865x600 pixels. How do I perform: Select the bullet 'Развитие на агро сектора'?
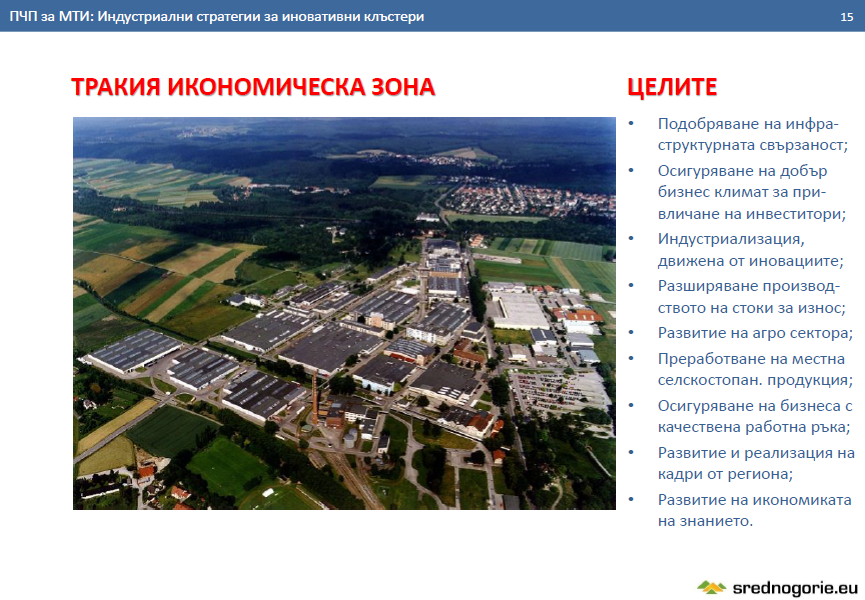755,333
